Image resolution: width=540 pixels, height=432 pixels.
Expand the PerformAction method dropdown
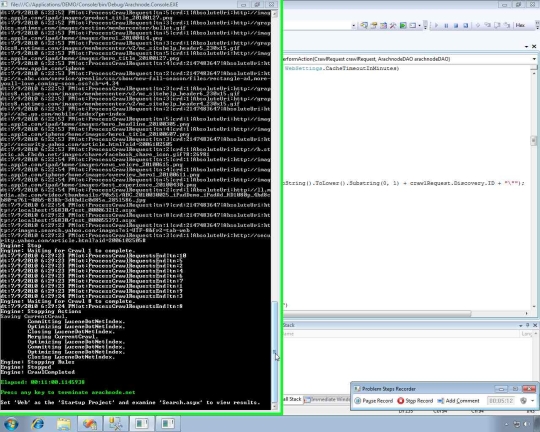click(534, 59)
